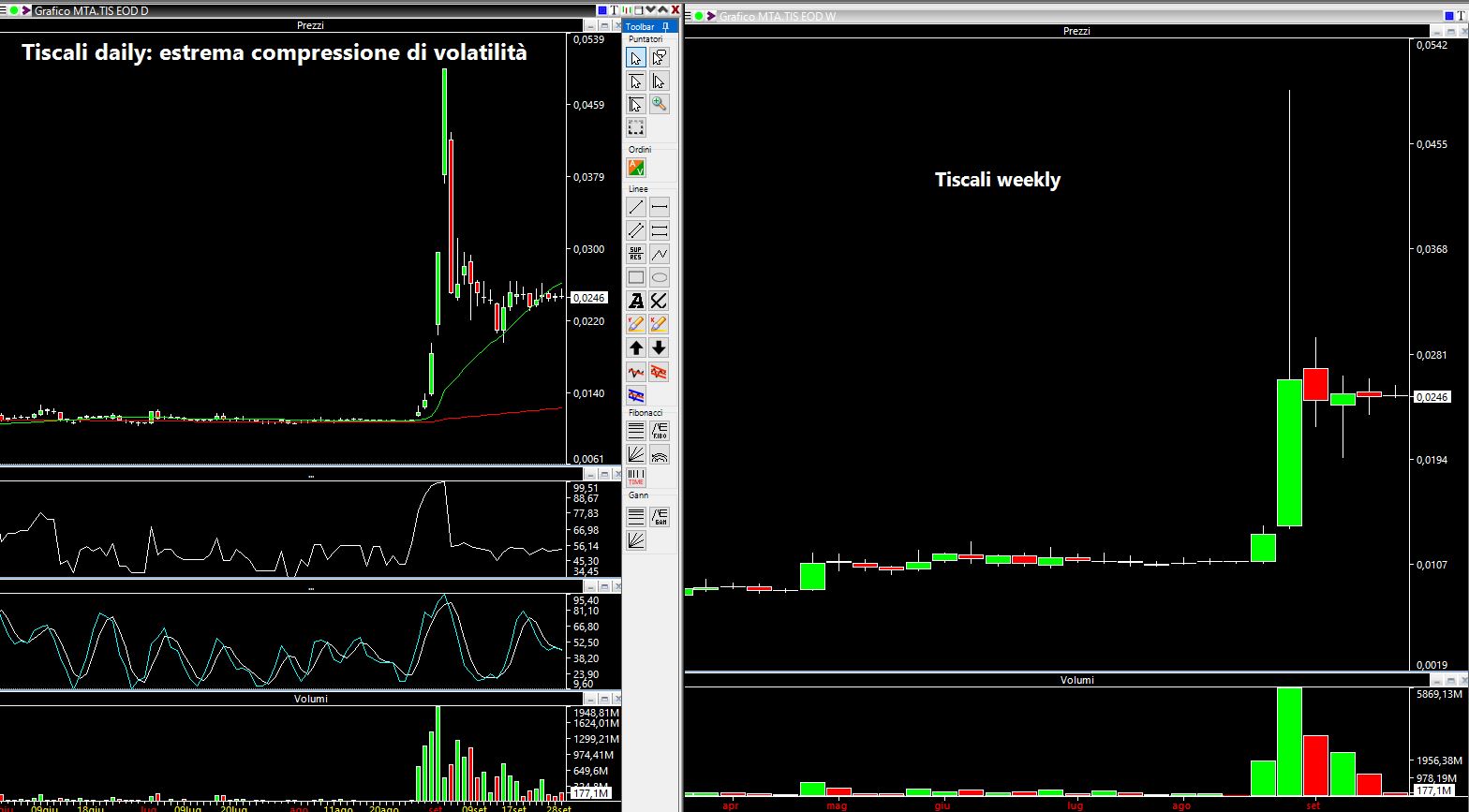This screenshot has width=1469, height=812.
Task: Click the weekly chart 0,0246 price label
Action: pyautogui.click(x=1432, y=397)
